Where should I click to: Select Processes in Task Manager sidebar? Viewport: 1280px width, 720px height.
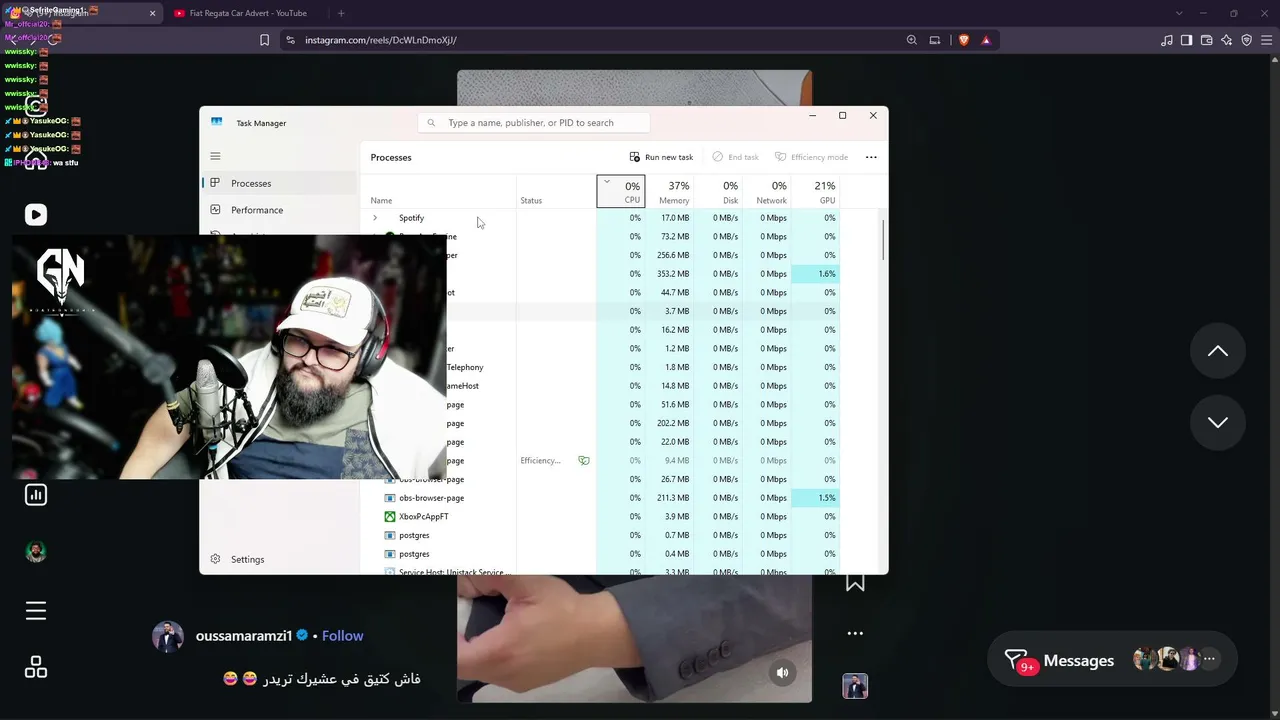[x=279, y=183]
